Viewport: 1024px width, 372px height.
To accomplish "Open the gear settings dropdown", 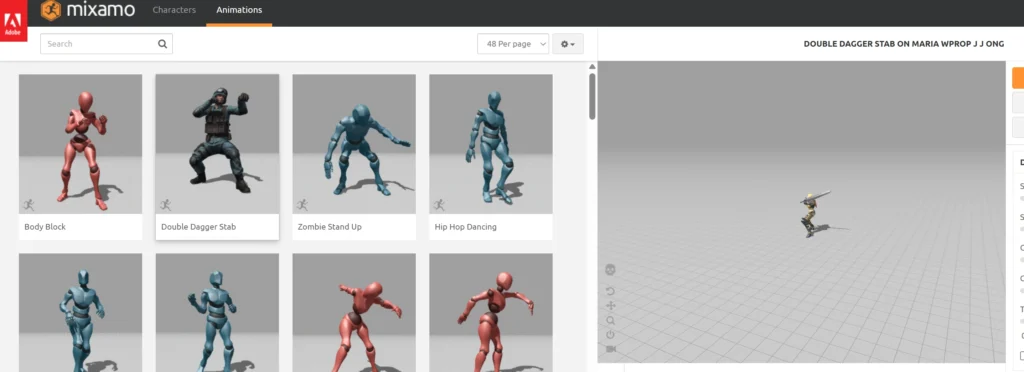I will (x=568, y=44).
